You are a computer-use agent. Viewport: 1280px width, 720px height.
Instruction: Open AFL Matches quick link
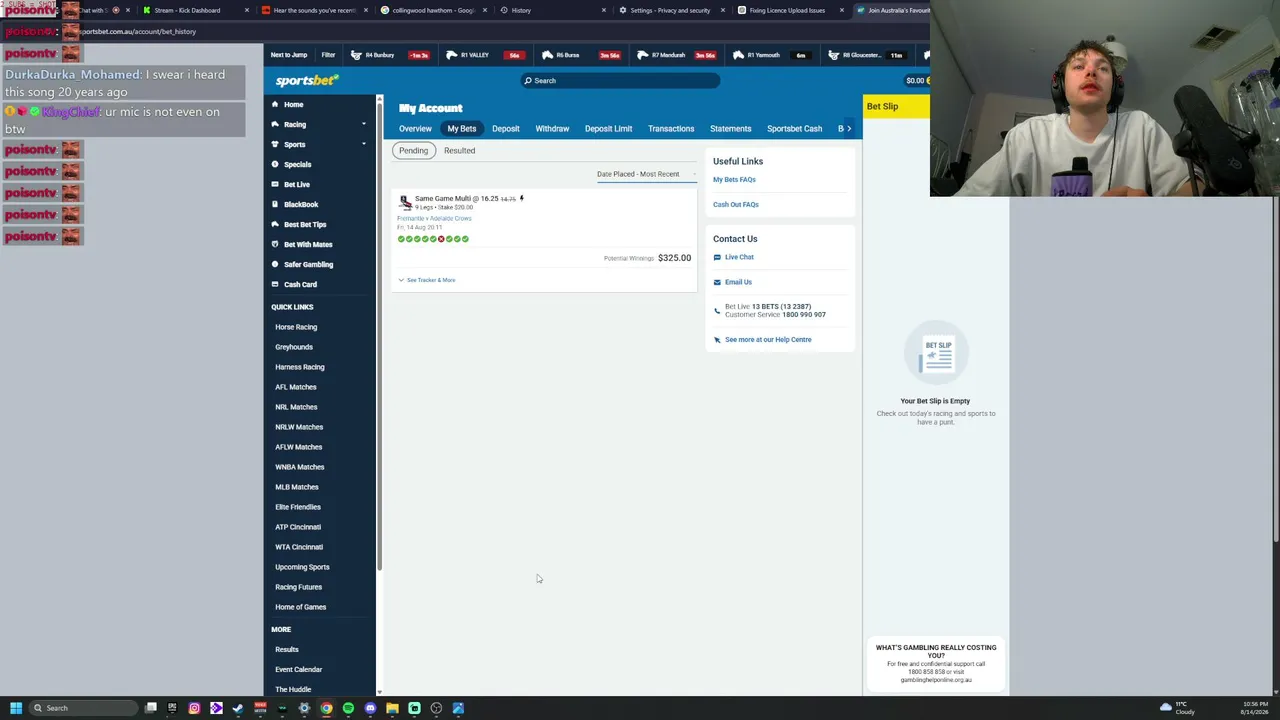point(296,387)
